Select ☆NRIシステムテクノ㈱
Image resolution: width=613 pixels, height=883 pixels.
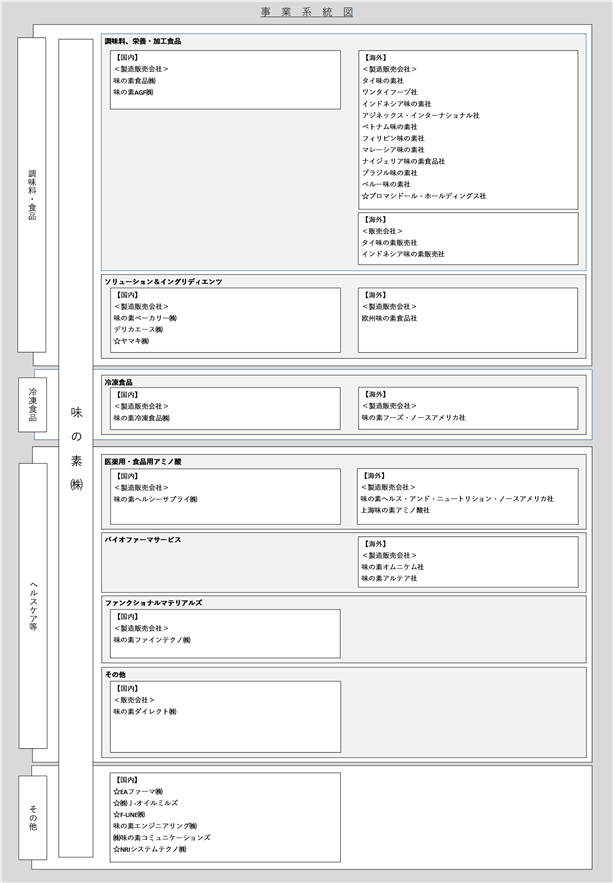[150, 849]
